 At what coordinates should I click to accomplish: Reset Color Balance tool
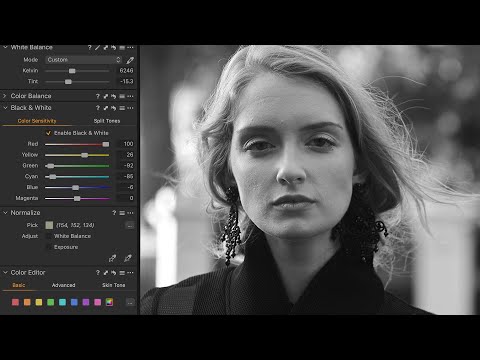(114, 96)
